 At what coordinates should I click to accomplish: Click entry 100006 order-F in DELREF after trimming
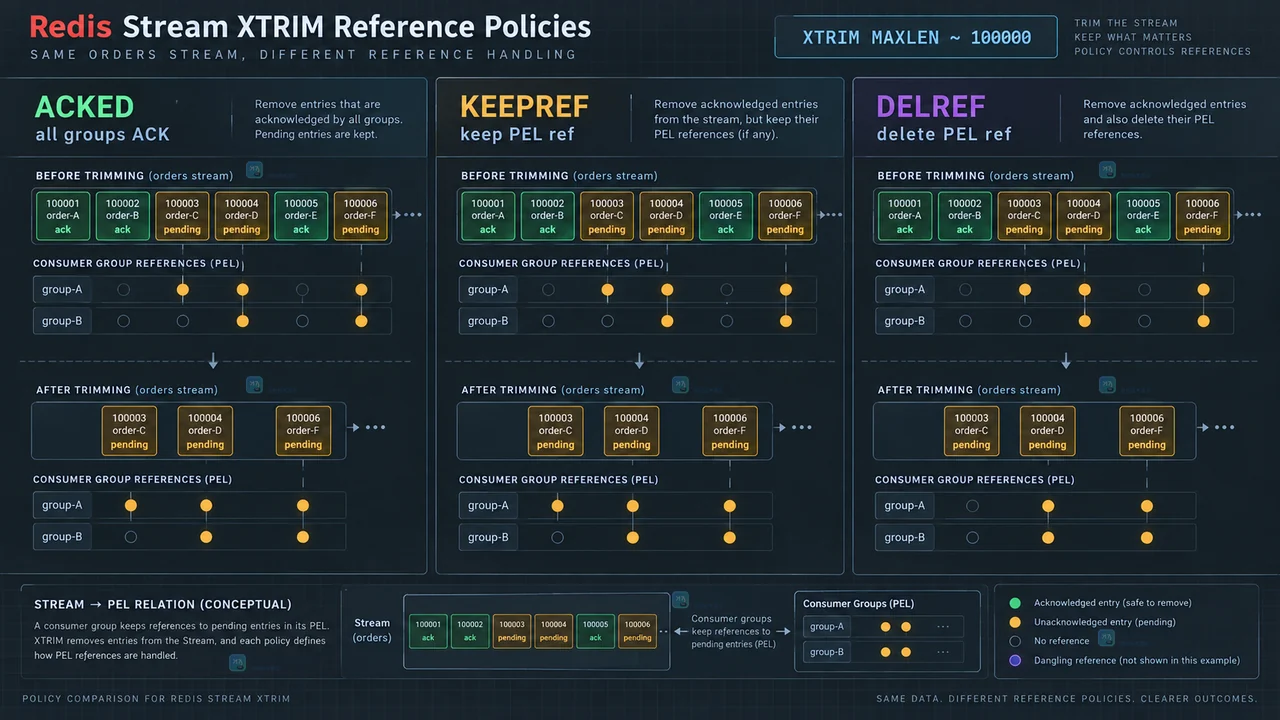[x=1146, y=431]
